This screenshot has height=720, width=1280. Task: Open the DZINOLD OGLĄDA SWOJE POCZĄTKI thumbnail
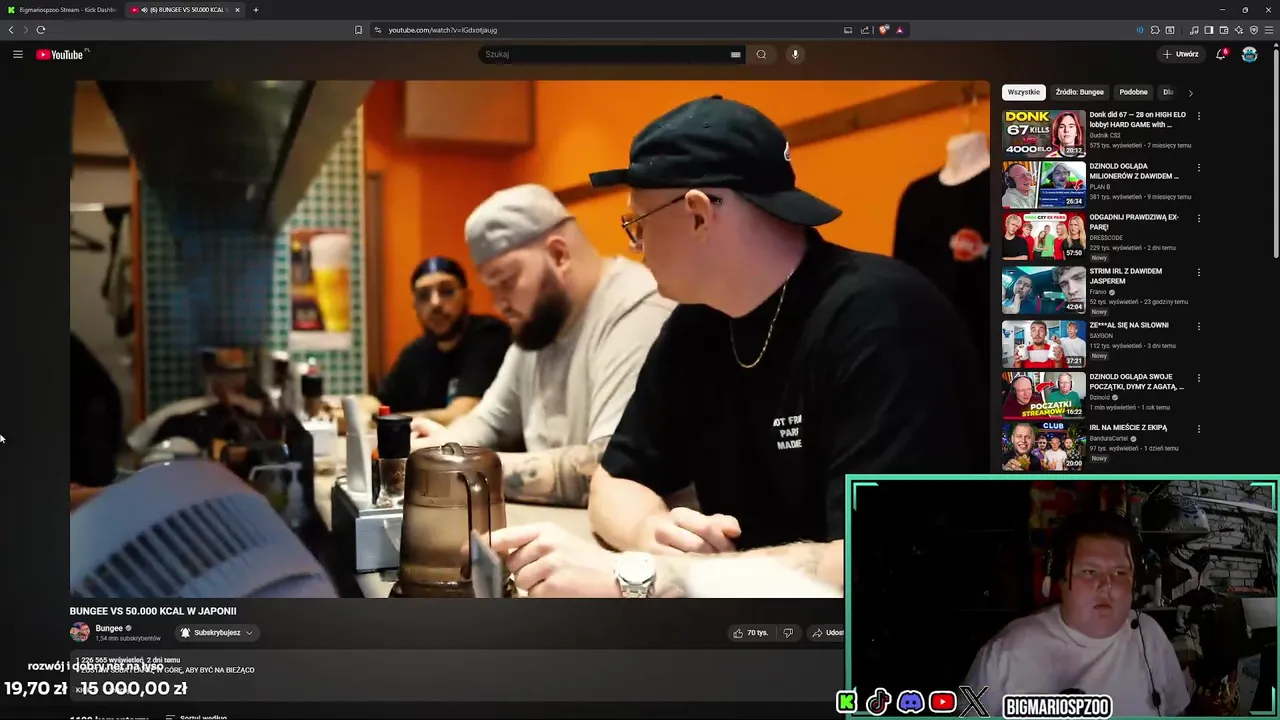pyautogui.click(x=1044, y=395)
